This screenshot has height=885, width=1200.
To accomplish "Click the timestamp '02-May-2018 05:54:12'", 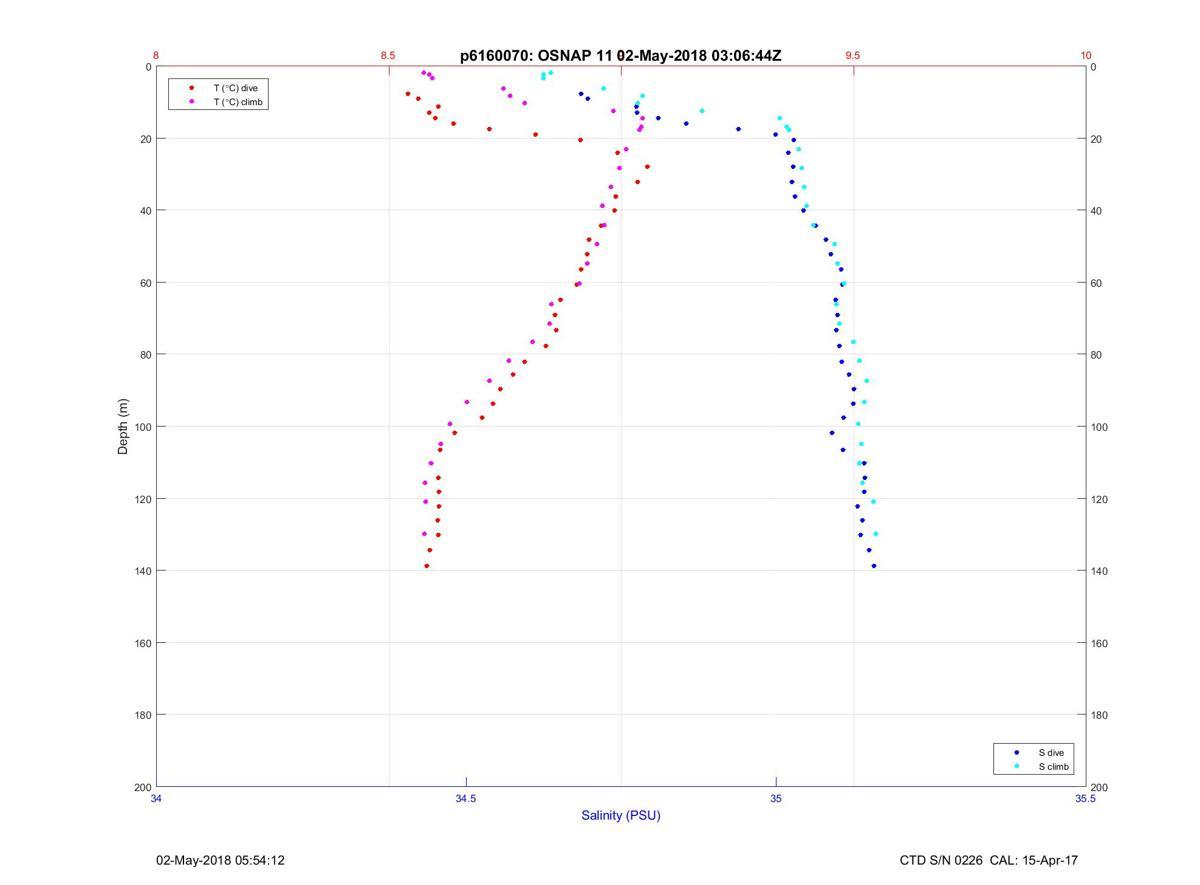I will (x=220, y=860).
